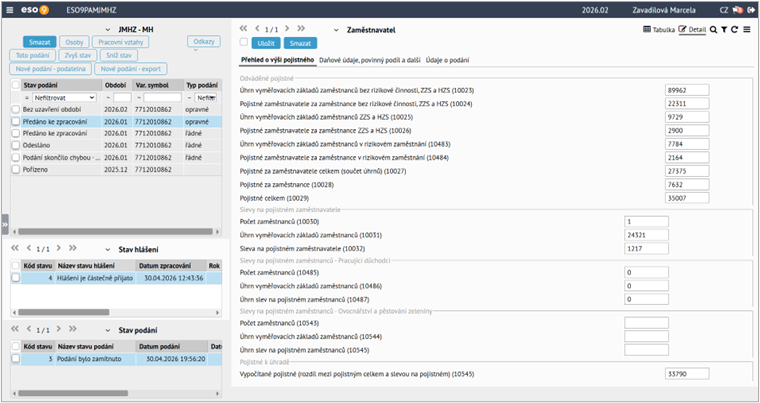
Task: Collapse the Stav hlášení panel chevron
Action: (108, 250)
